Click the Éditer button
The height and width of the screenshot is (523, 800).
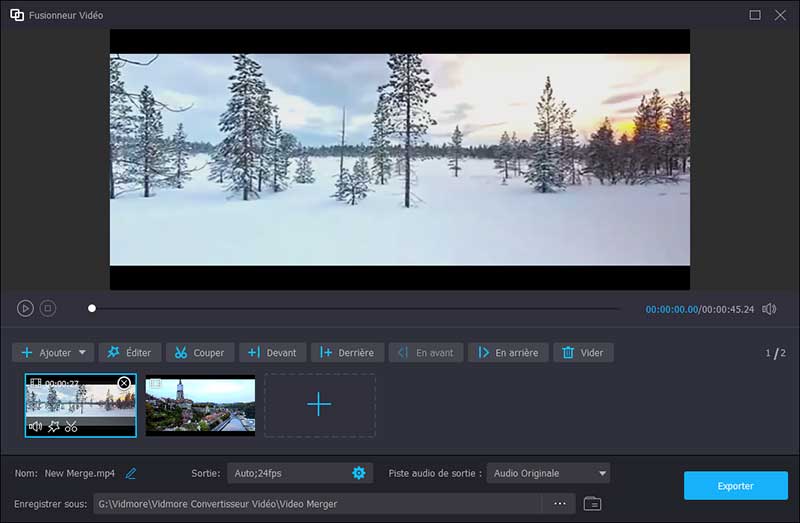click(x=129, y=353)
